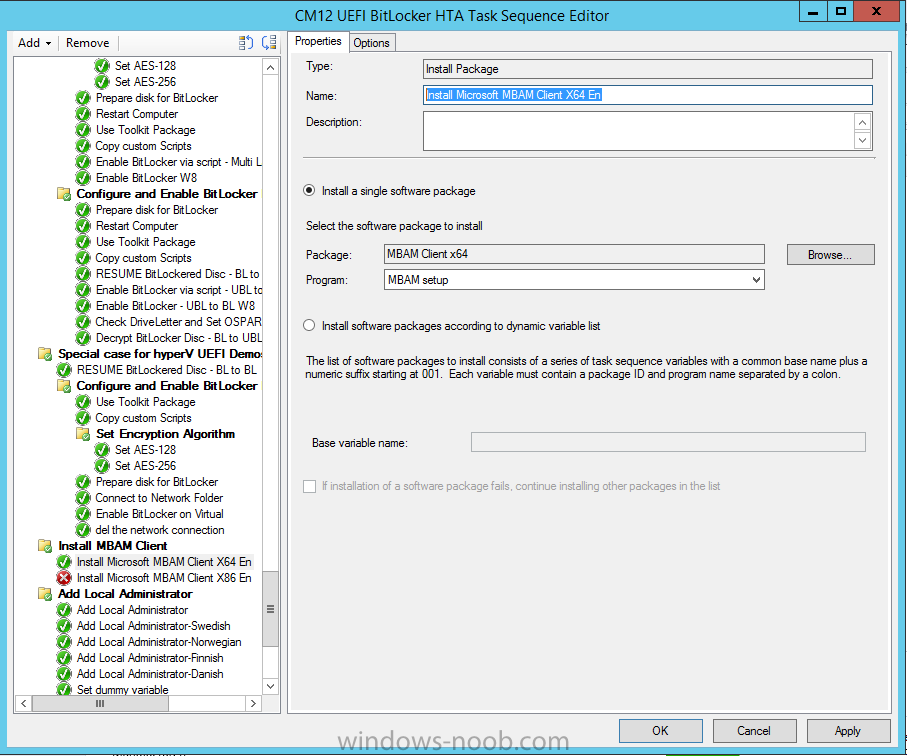Click the Browse... button
The height and width of the screenshot is (756, 907).
pos(830,255)
